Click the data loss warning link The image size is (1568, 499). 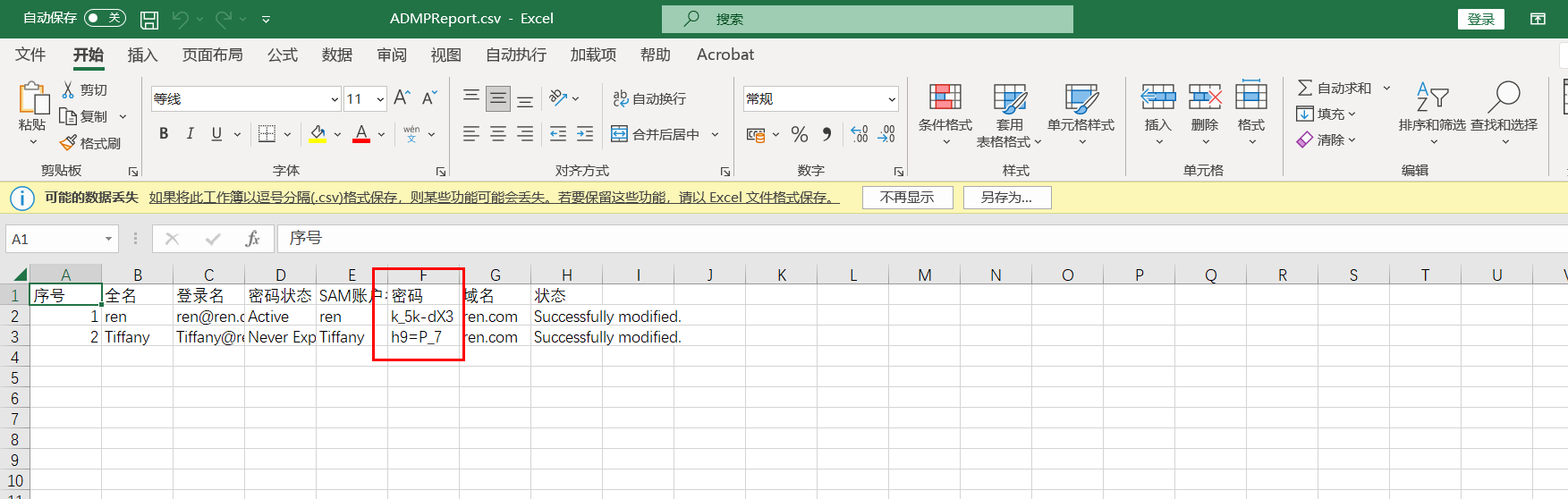pos(495,197)
